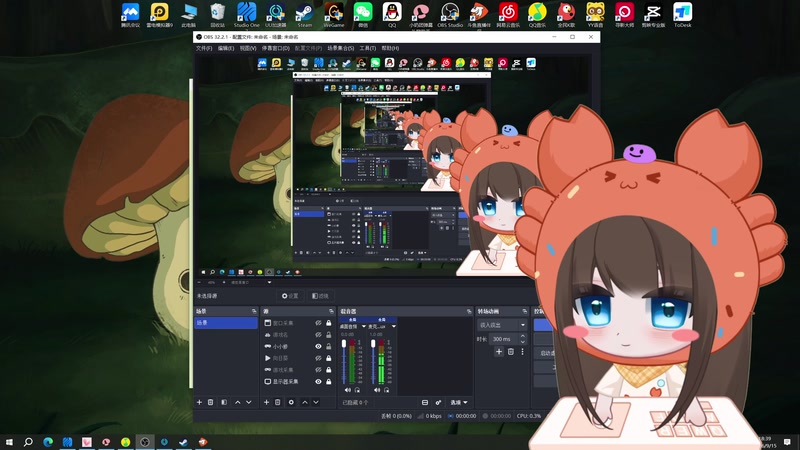Unlock the 窗口采集 source lock
The width and height of the screenshot is (800, 450).
pos(329,323)
